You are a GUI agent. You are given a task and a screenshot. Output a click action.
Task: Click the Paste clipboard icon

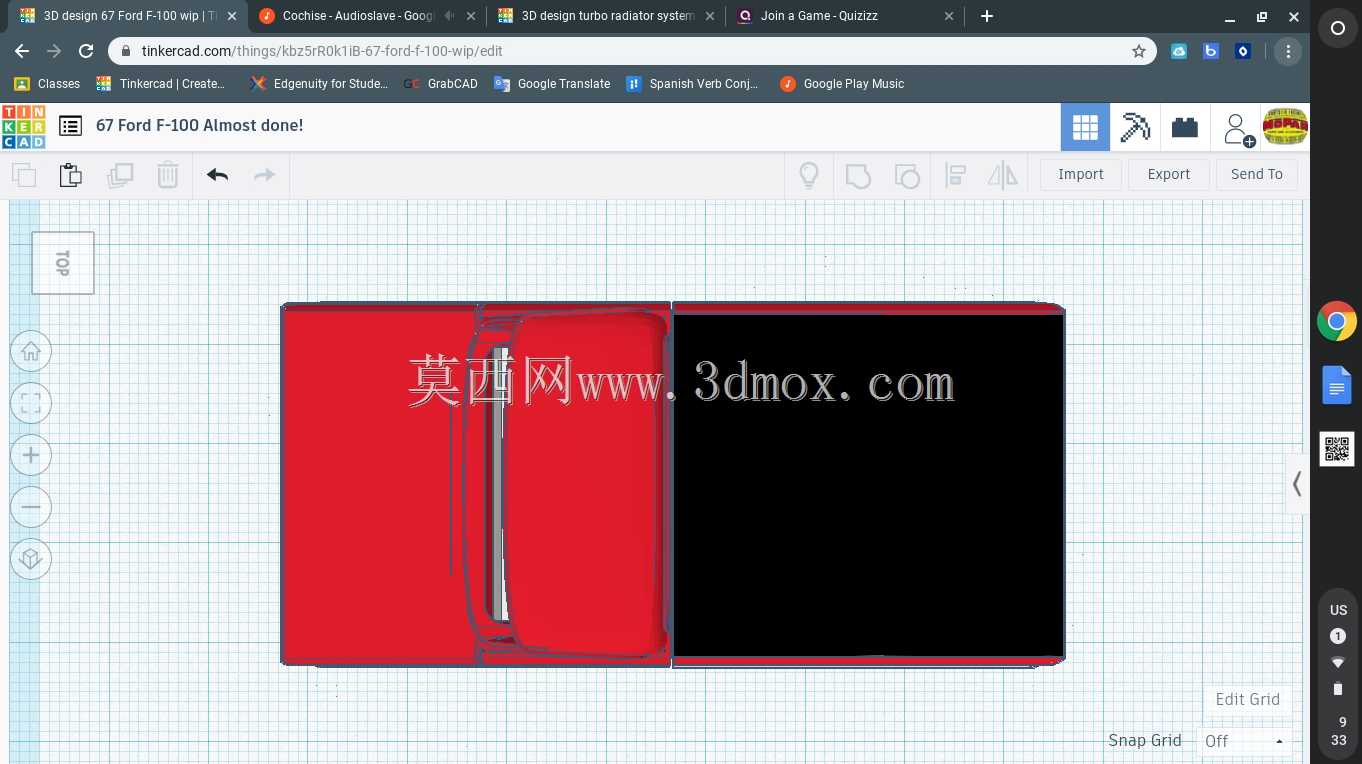(x=71, y=175)
